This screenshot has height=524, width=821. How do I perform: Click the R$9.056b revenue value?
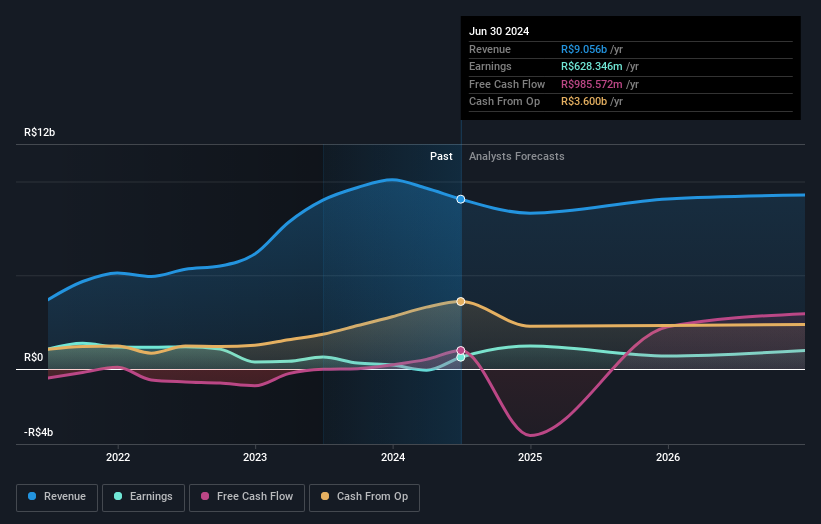584,49
